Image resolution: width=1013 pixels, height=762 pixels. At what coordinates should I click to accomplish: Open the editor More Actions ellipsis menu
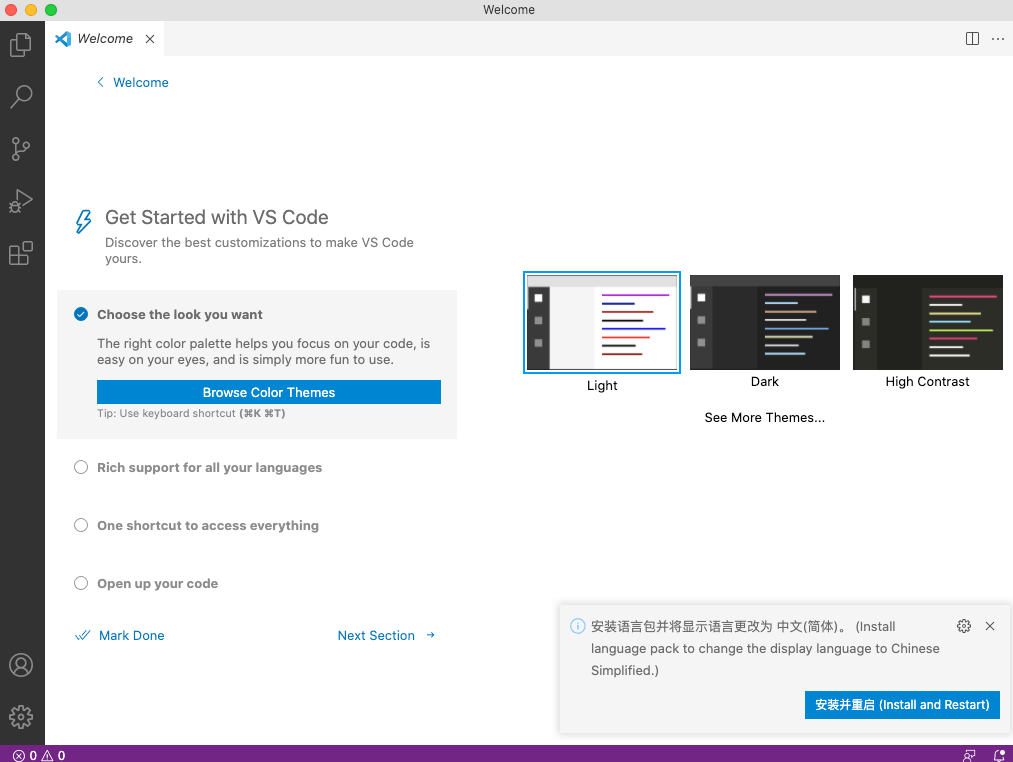point(998,39)
